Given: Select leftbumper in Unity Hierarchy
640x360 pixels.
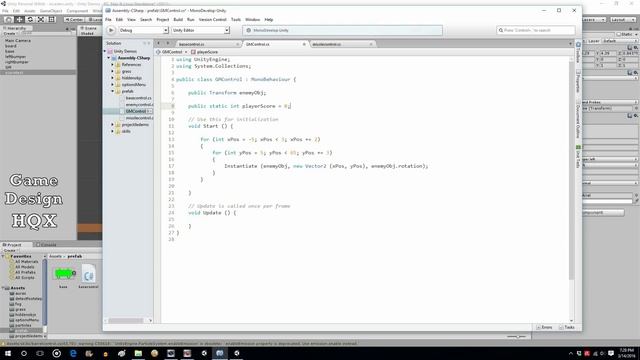Looking at the screenshot, I should [16, 57].
